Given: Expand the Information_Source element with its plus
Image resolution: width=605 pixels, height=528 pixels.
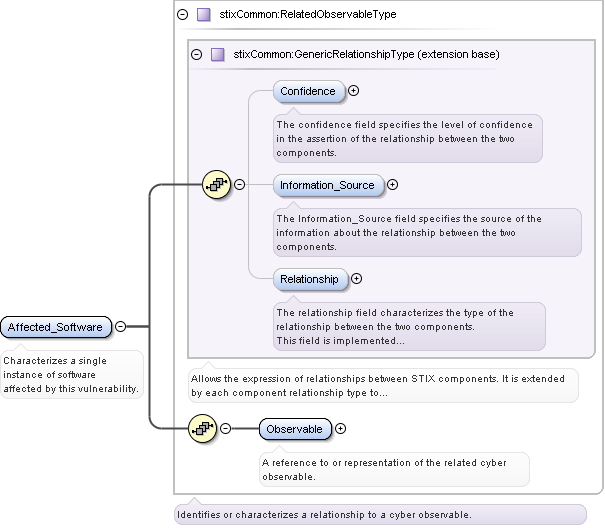Looking at the screenshot, I should tap(392, 184).
